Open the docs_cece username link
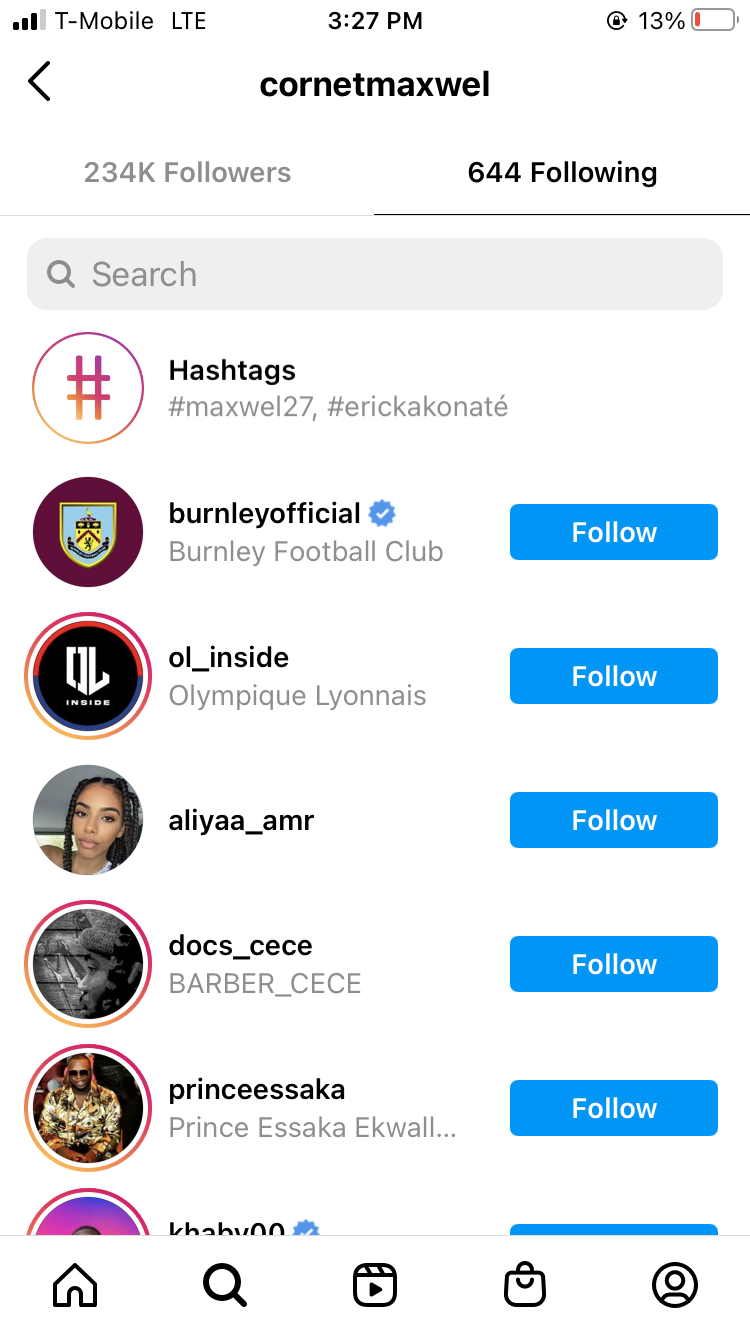The height and width of the screenshot is (1334, 750). pos(241,946)
